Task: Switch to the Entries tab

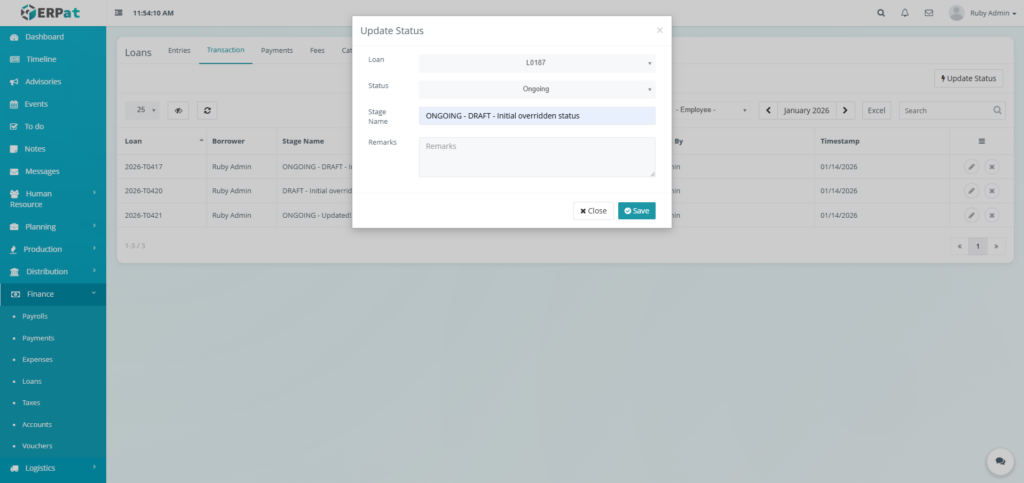Action: tap(179, 49)
